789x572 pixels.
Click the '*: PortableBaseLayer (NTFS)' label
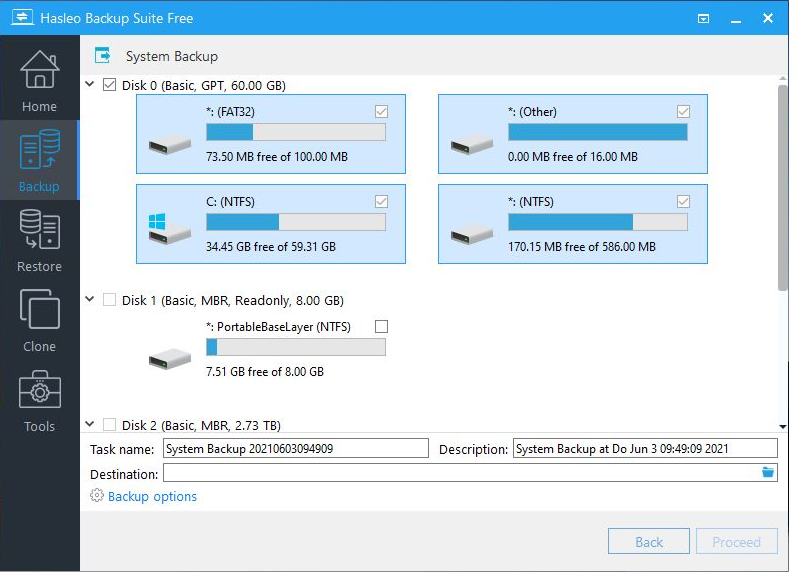(x=278, y=327)
